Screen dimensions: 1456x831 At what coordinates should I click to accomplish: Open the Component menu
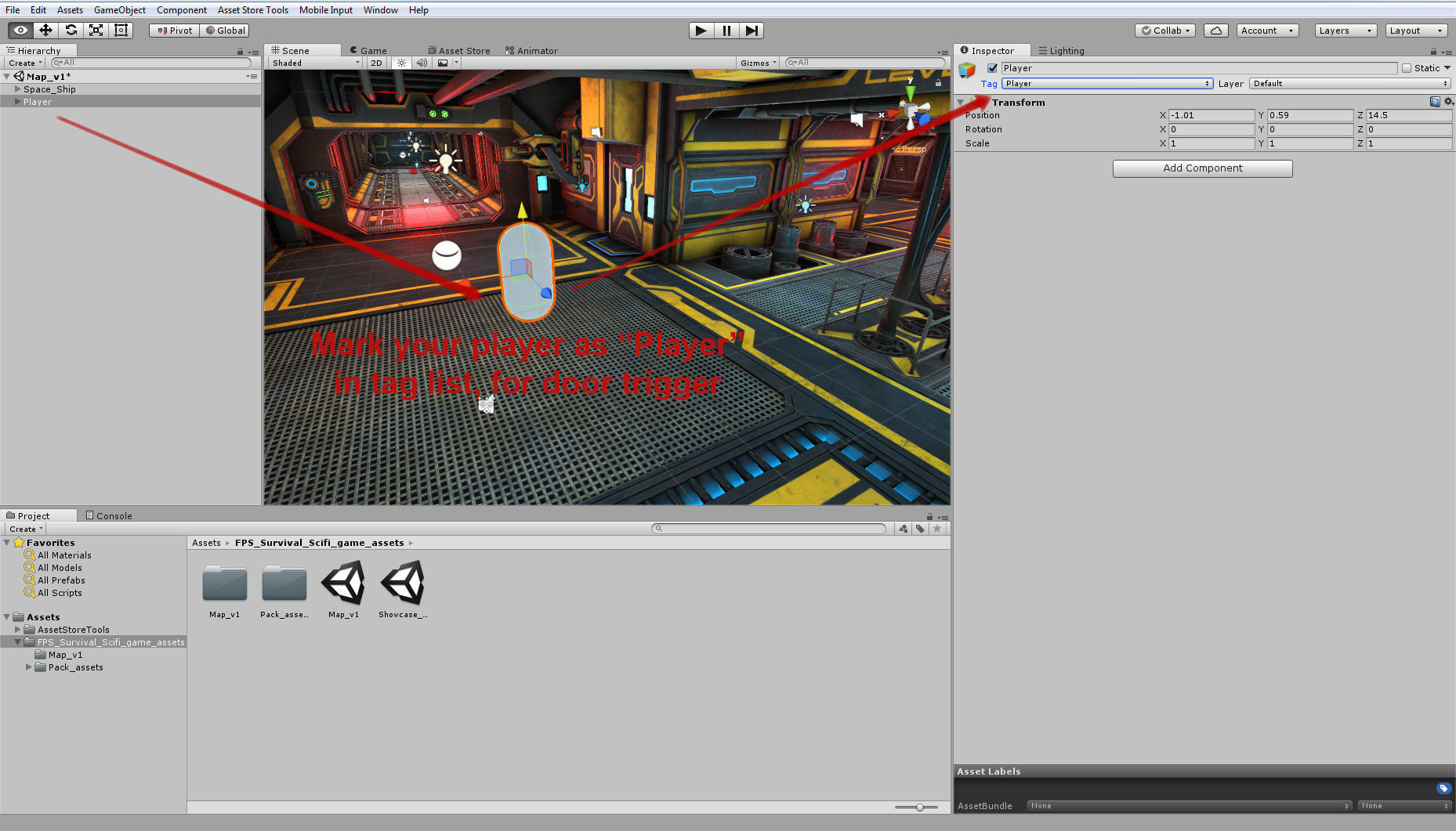point(182,10)
